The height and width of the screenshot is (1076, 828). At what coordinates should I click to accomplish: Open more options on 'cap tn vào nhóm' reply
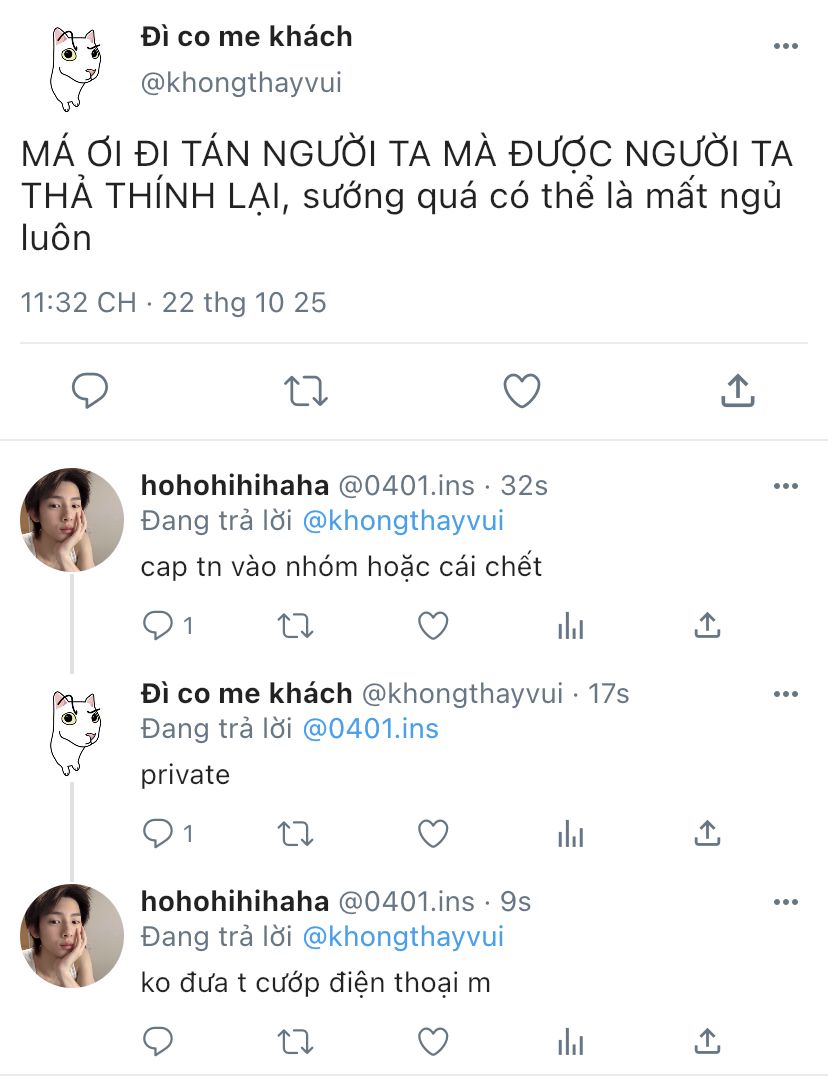point(786,486)
